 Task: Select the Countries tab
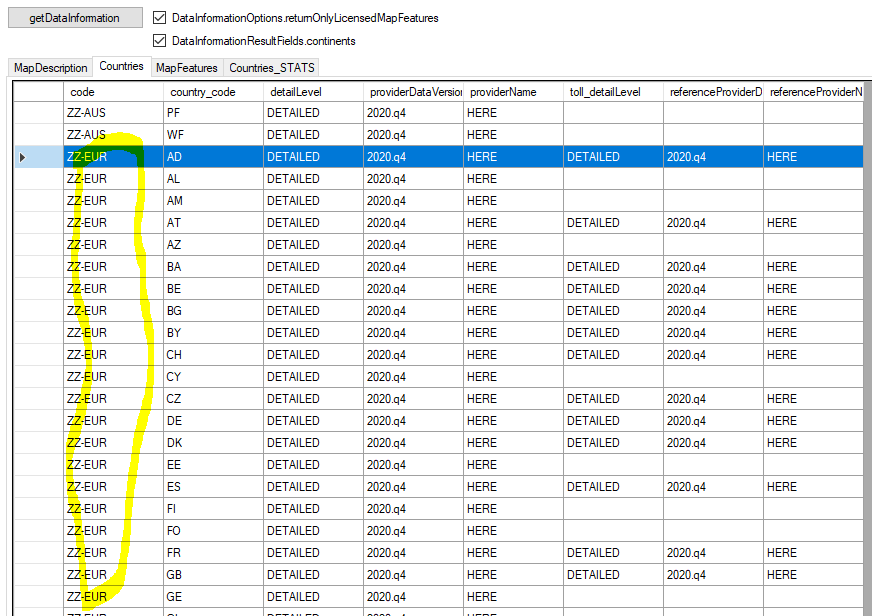[121, 67]
